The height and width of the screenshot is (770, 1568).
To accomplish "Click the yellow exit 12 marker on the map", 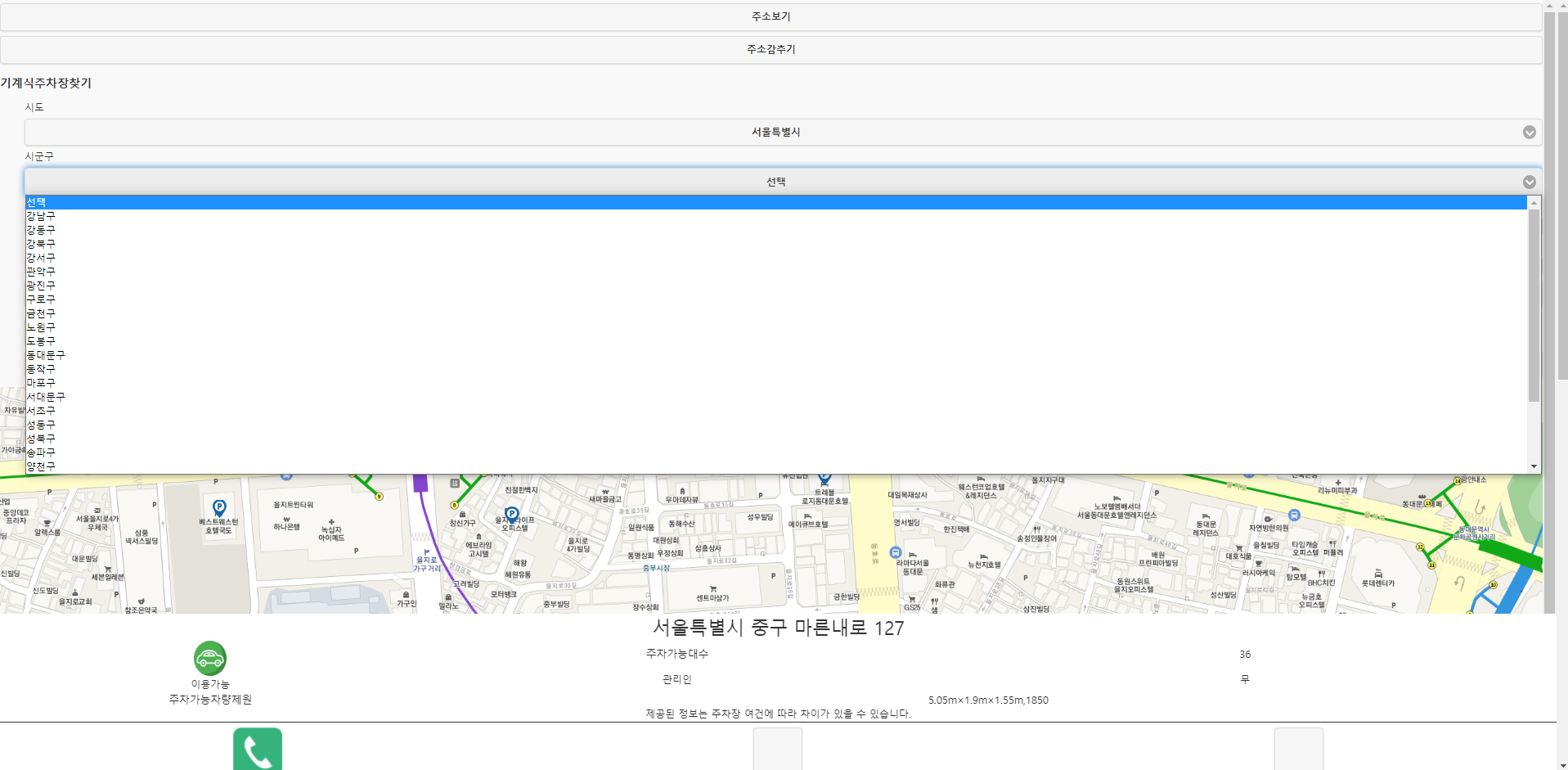I will (x=1420, y=547).
